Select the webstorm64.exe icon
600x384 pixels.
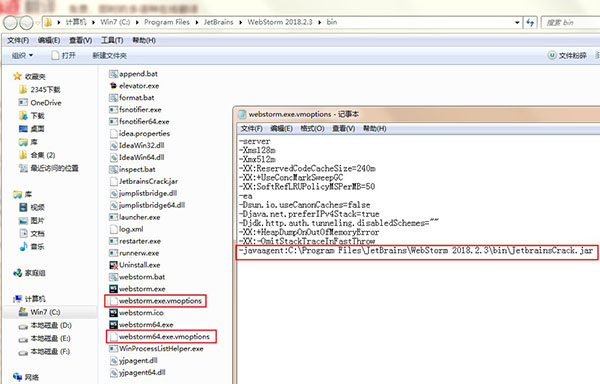click(x=113, y=325)
